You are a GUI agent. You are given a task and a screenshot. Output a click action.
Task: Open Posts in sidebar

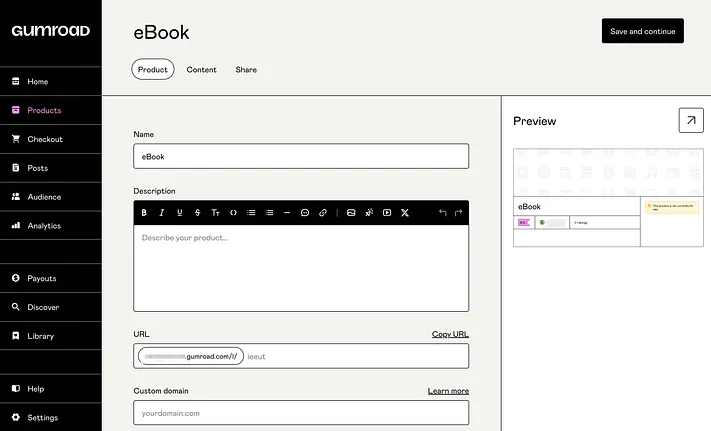(x=51, y=168)
